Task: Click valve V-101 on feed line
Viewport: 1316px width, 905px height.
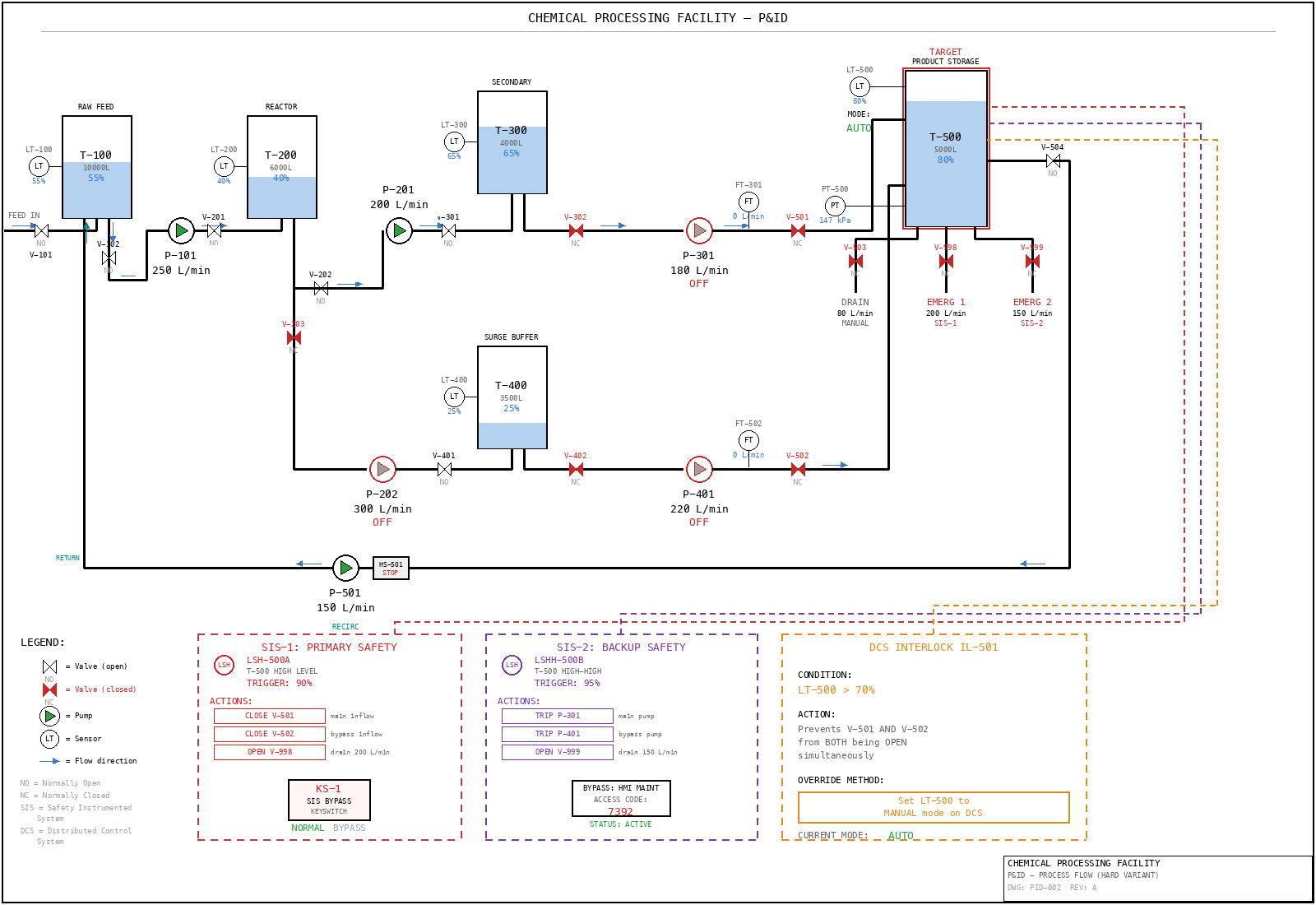Action: tap(41, 231)
